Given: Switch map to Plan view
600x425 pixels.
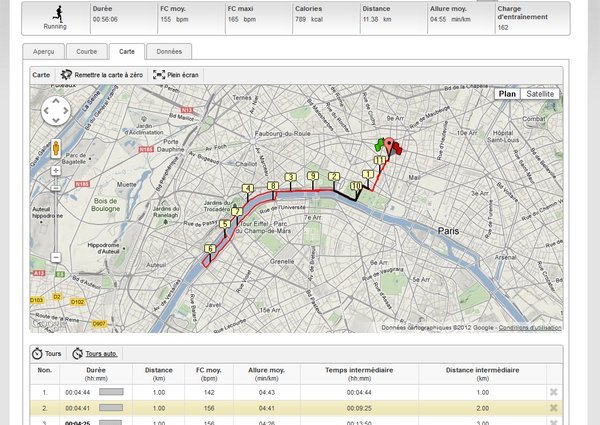Looking at the screenshot, I should [x=507, y=94].
